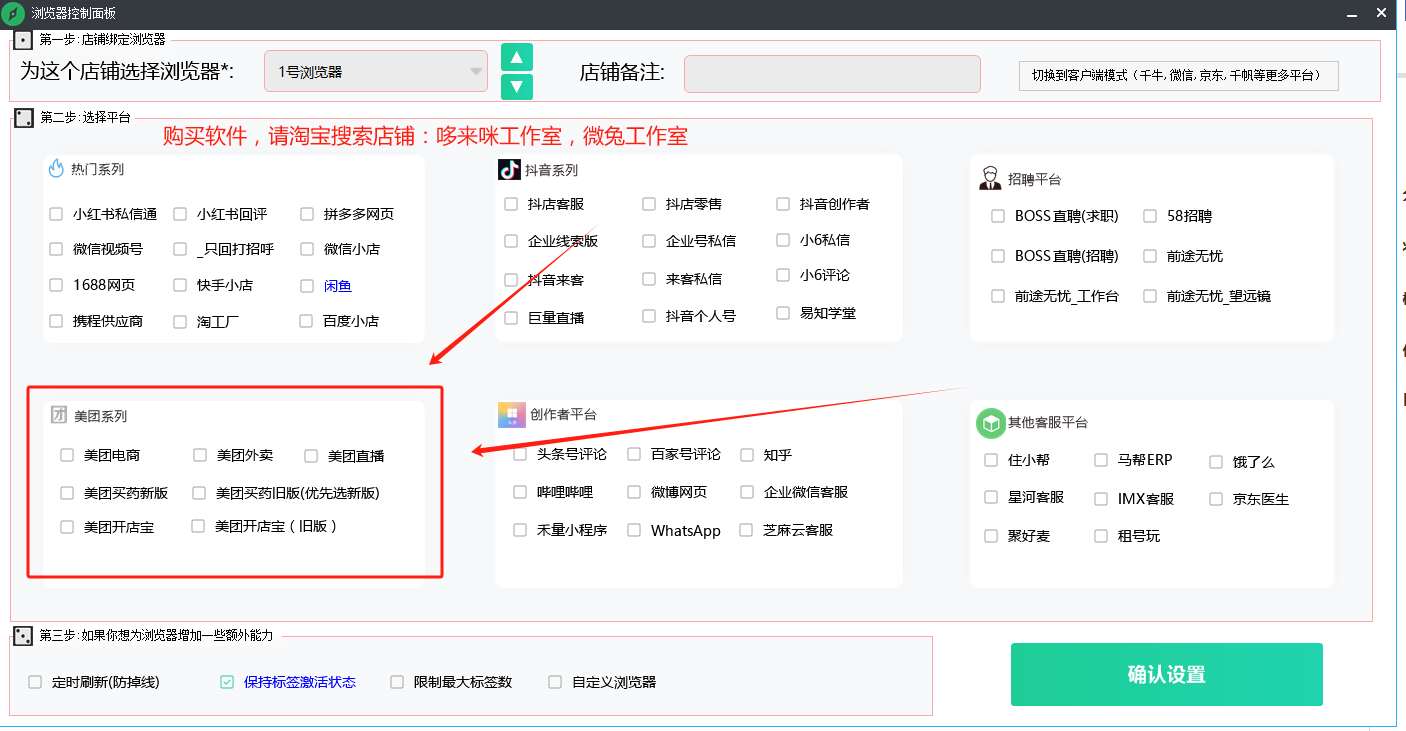This screenshot has width=1406, height=731.
Task: Open the 1号浏览器 browser dropdown
Action: pos(376,72)
